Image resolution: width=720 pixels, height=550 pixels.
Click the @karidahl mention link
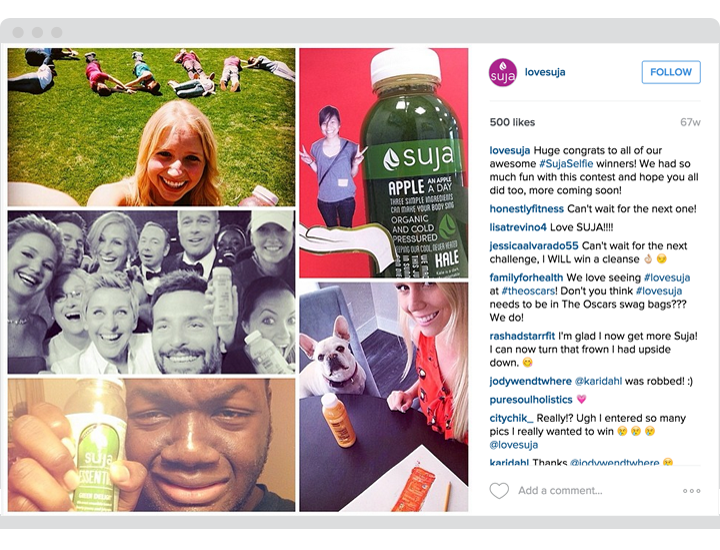pos(598,381)
